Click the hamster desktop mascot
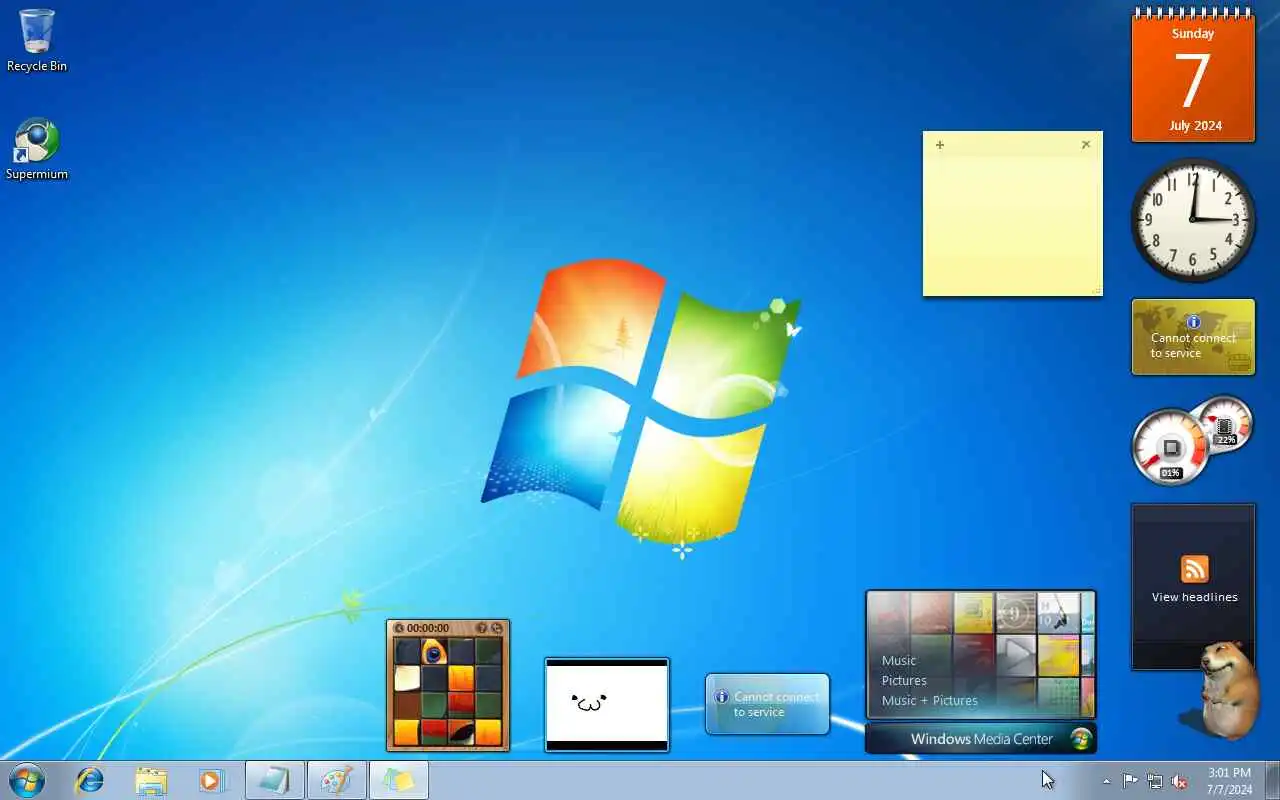The width and height of the screenshot is (1280, 800). click(x=1229, y=690)
